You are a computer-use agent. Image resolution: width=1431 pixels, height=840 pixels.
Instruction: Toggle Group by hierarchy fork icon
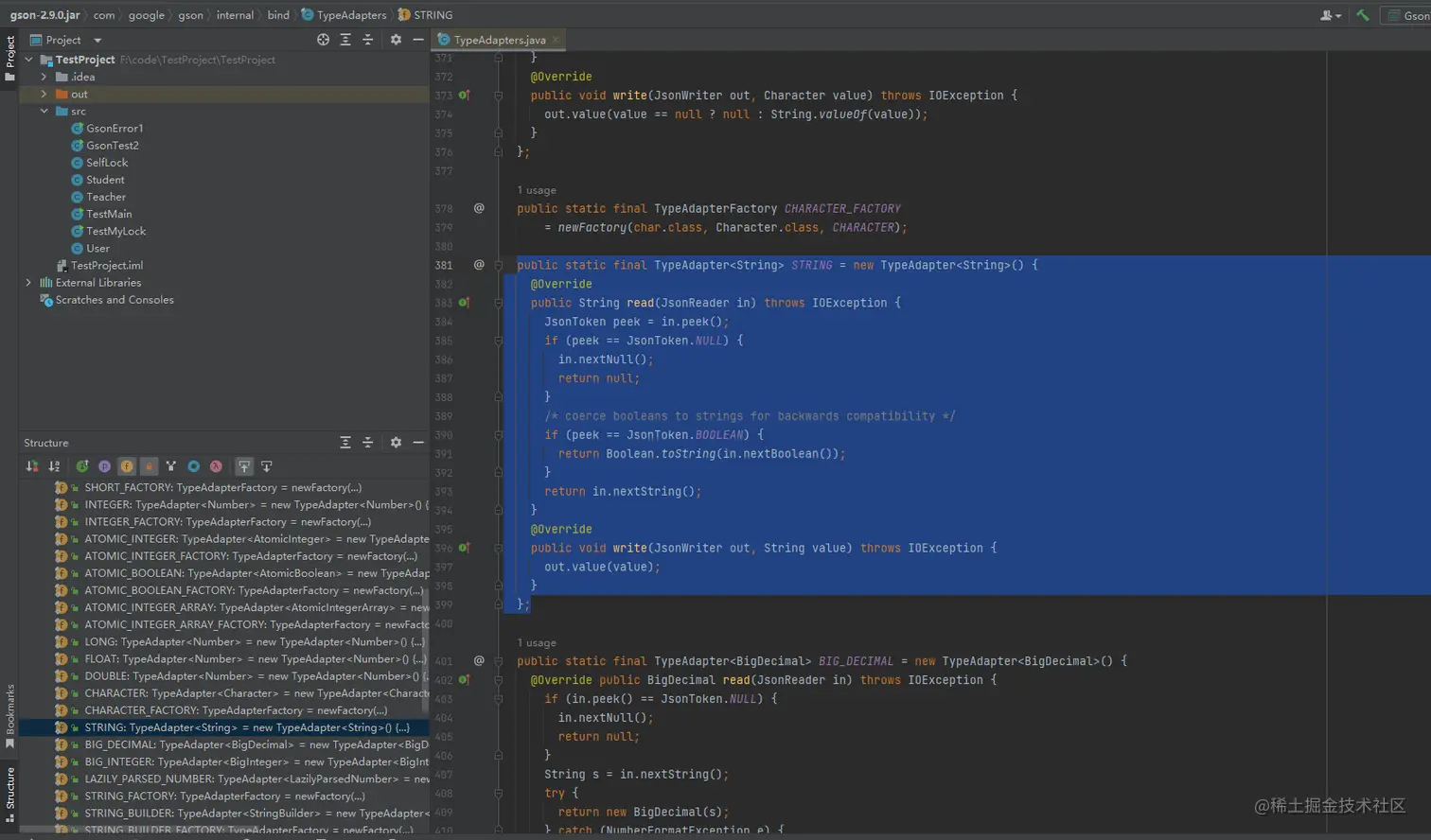point(171,466)
